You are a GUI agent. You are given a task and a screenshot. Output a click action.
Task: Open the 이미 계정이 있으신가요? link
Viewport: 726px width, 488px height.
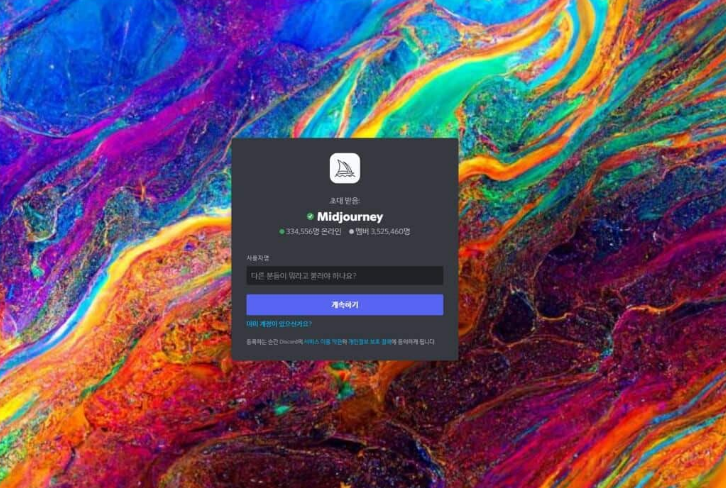point(279,324)
